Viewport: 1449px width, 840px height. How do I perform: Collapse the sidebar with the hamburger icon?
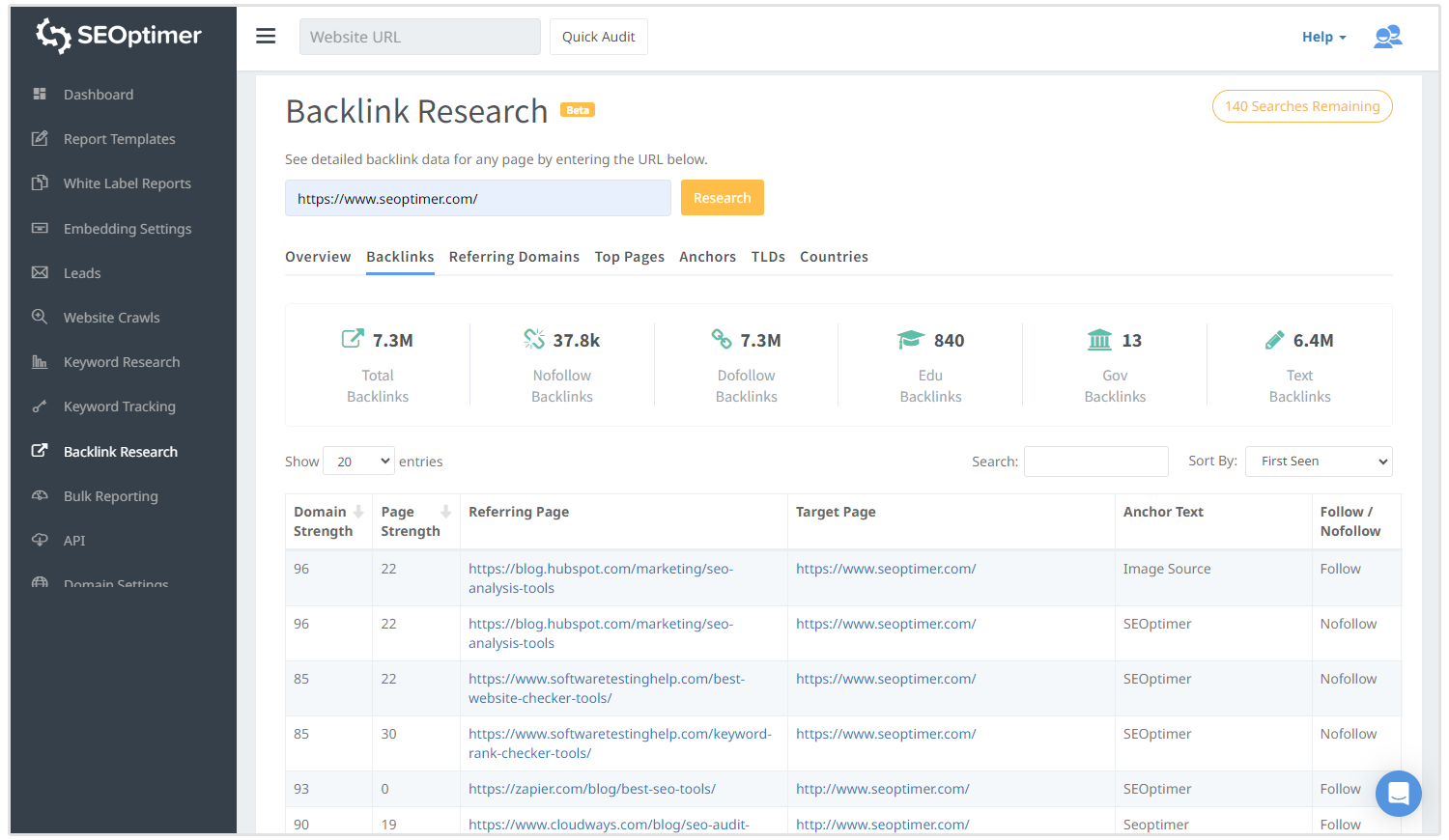266,36
